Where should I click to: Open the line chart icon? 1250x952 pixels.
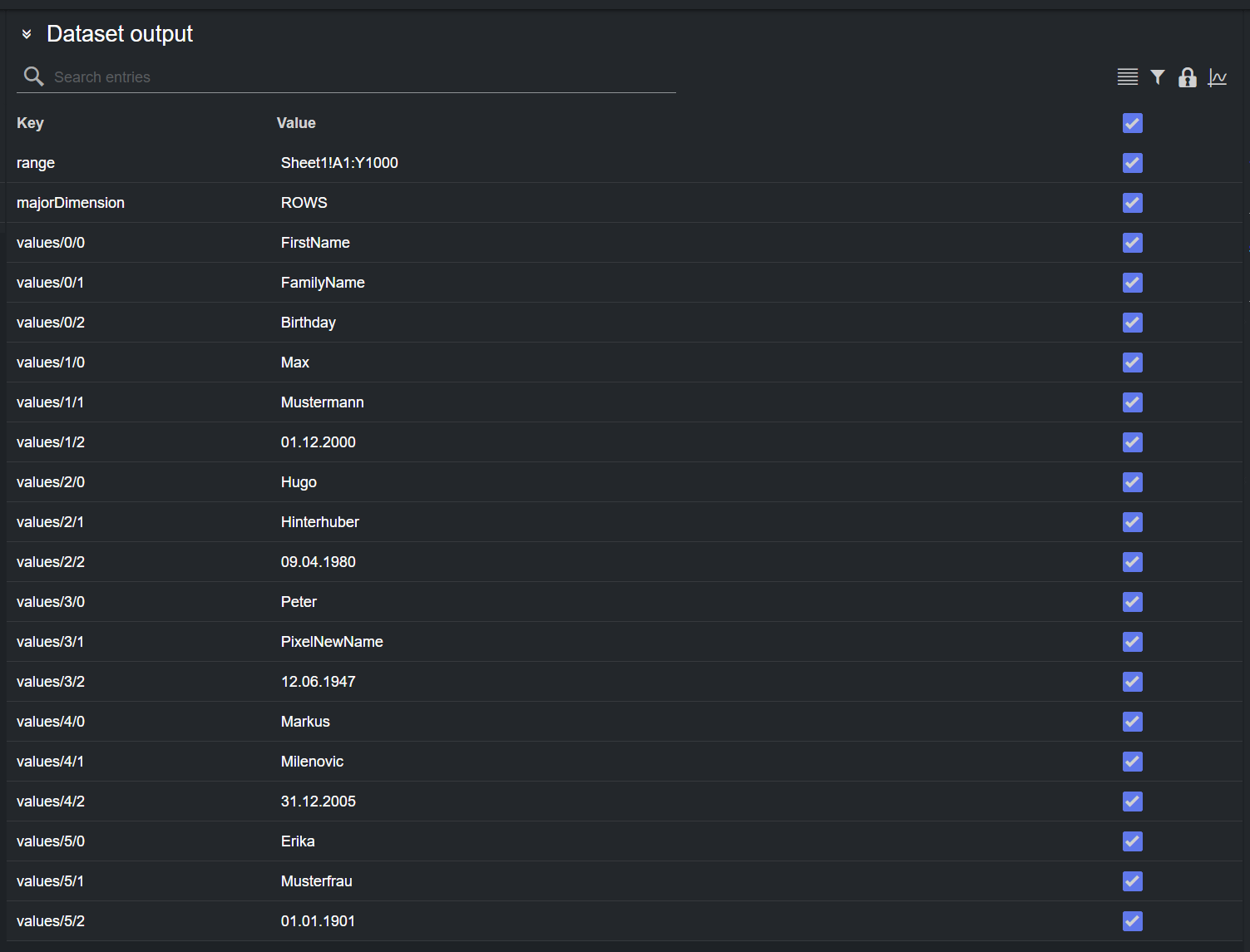(1218, 77)
